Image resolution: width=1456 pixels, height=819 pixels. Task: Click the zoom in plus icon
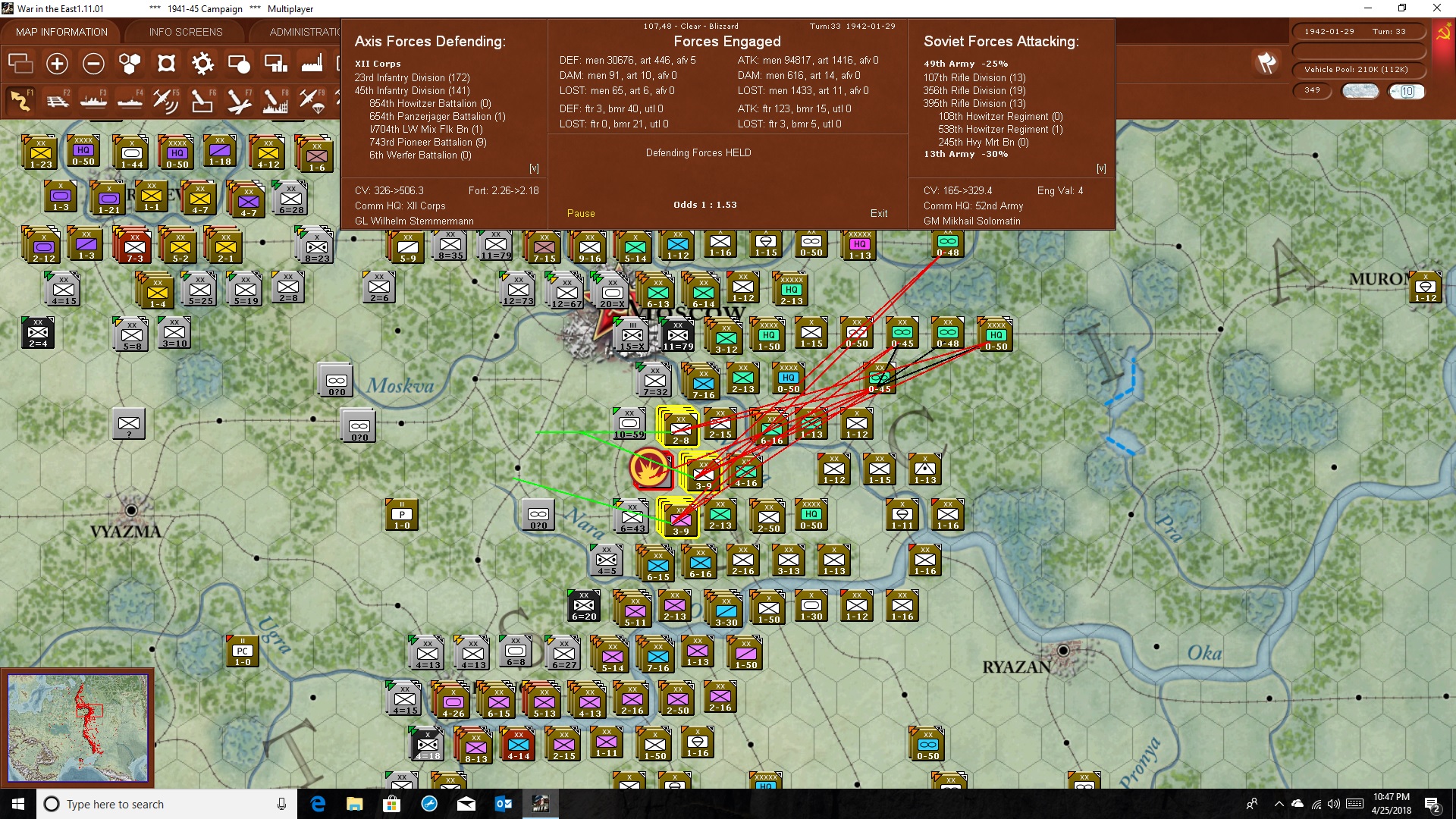click(57, 64)
